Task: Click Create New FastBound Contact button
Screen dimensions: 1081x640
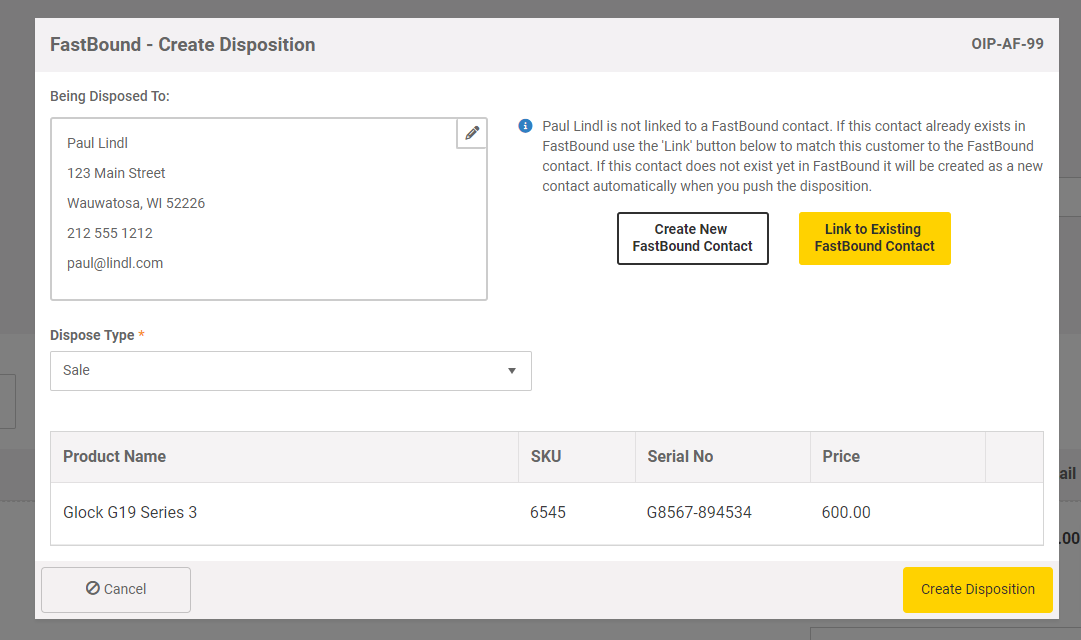Action: [692, 238]
